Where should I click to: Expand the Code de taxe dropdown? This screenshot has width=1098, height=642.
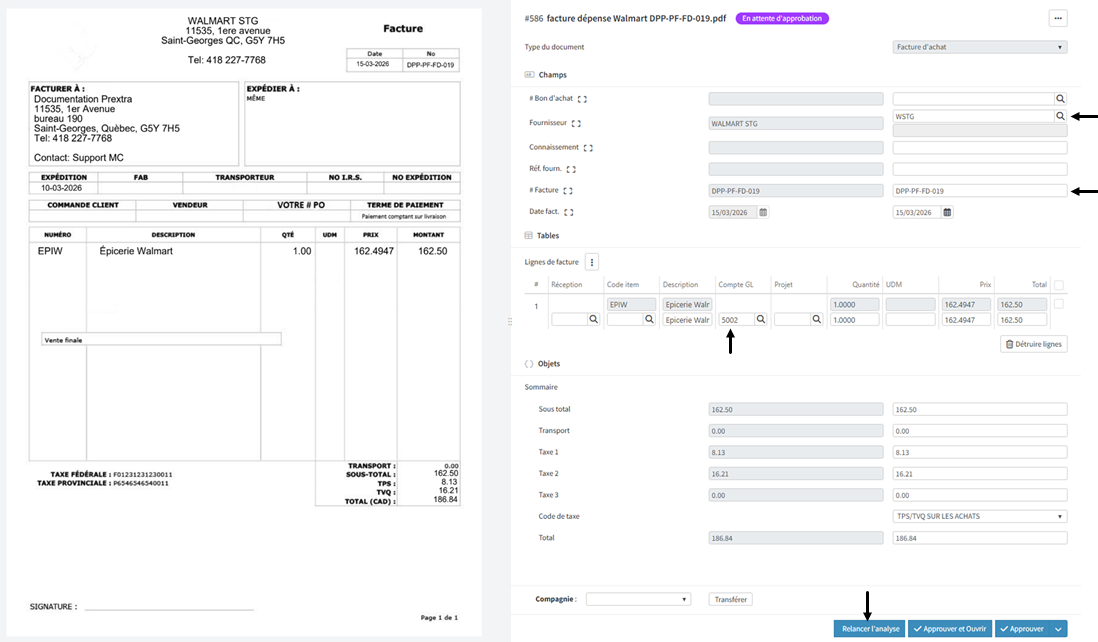pos(979,516)
